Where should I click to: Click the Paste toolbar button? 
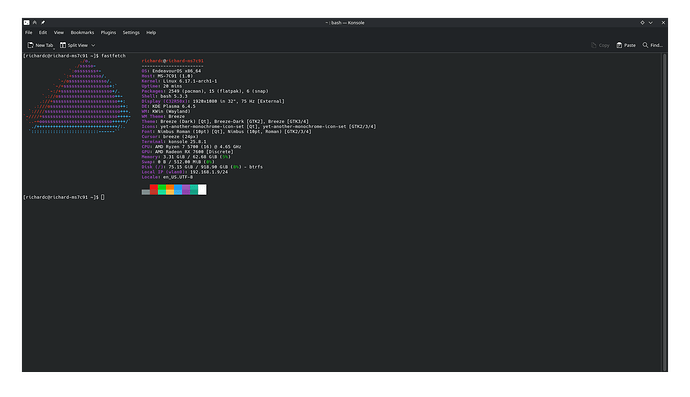(x=626, y=45)
